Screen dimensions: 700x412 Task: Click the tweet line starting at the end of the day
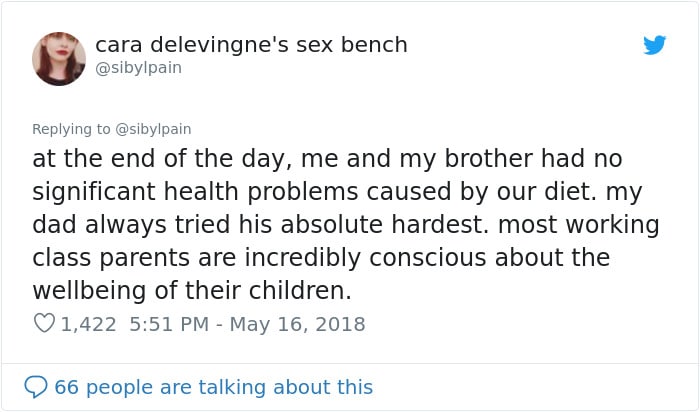tap(327, 158)
